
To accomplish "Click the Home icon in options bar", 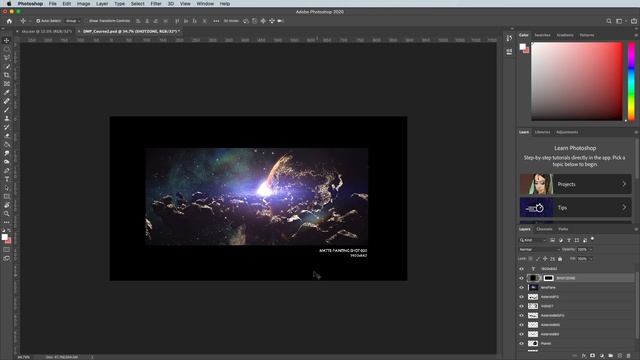I will [9, 21].
